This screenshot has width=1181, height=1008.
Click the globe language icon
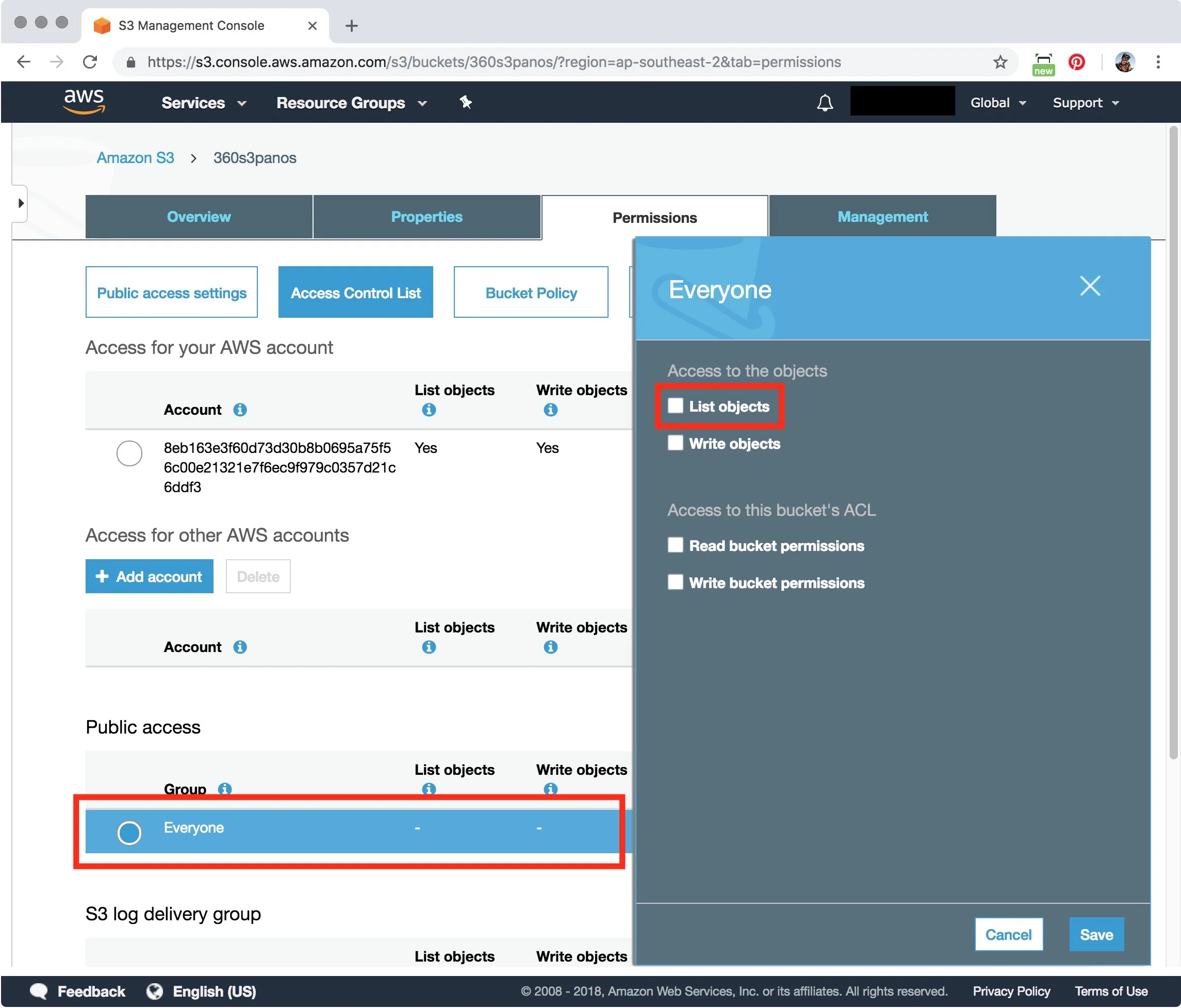[x=155, y=991]
